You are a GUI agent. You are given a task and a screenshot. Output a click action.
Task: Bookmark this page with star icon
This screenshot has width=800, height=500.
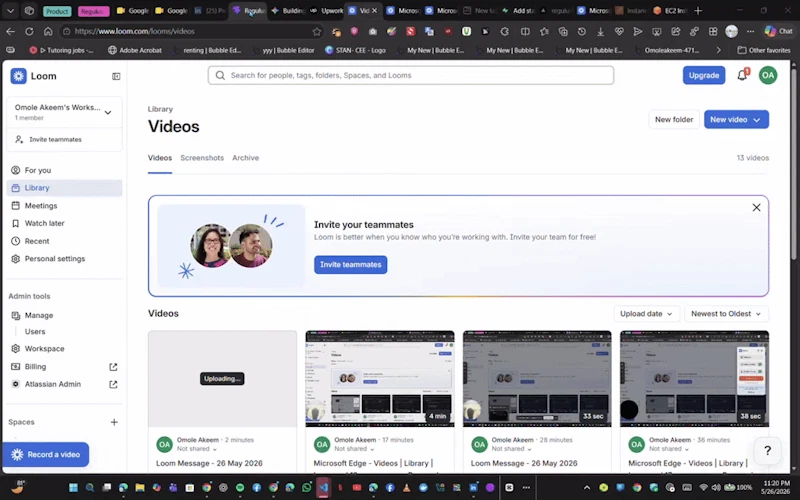(317, 31)
